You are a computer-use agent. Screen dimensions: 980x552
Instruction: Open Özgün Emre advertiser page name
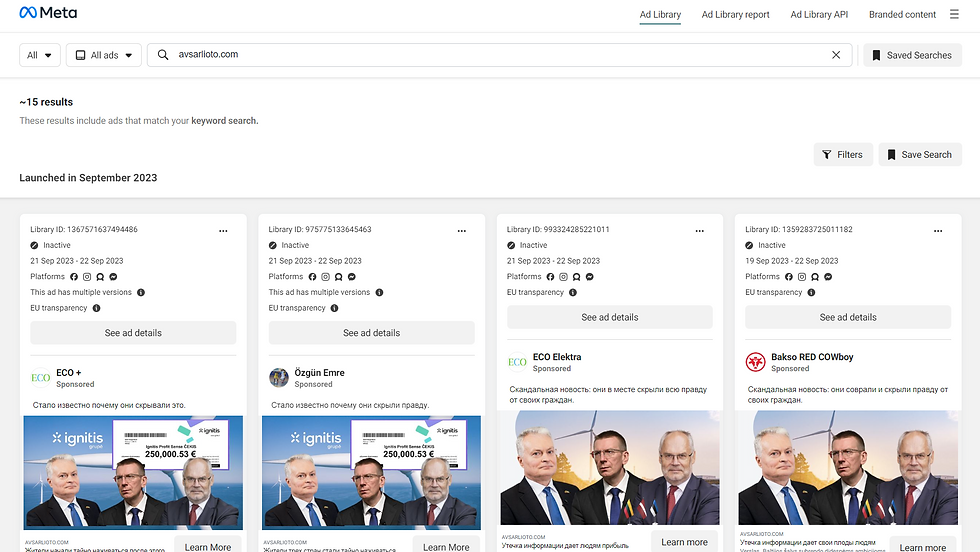tap(319, 373)
